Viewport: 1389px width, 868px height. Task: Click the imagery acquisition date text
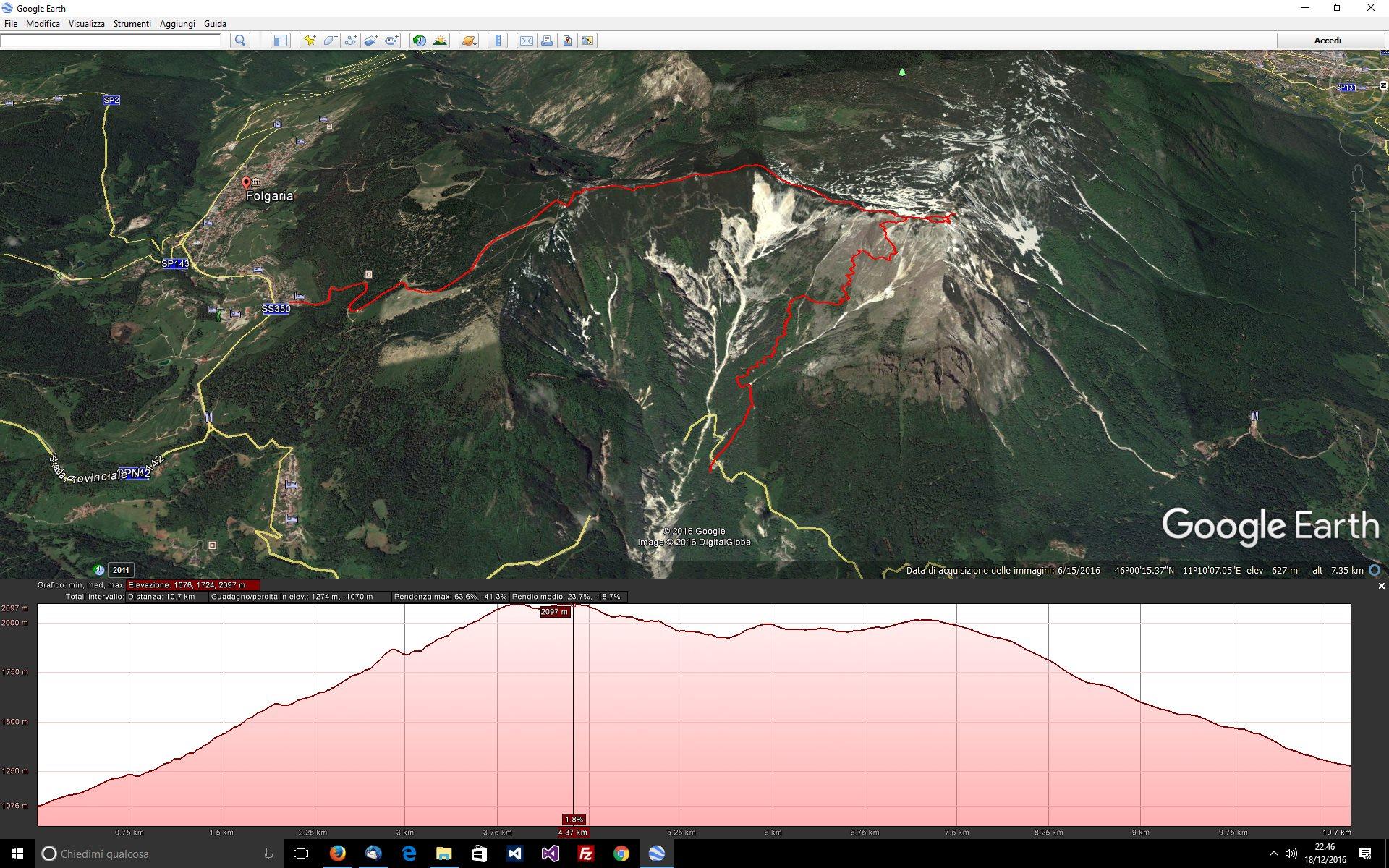tap(1003, 571)
